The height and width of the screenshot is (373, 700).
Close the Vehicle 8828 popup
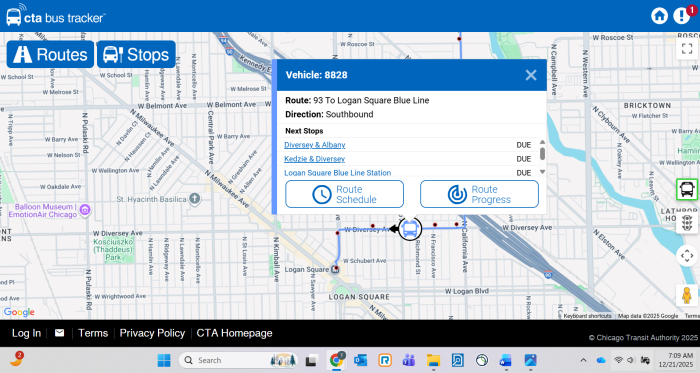click(531, 75)
